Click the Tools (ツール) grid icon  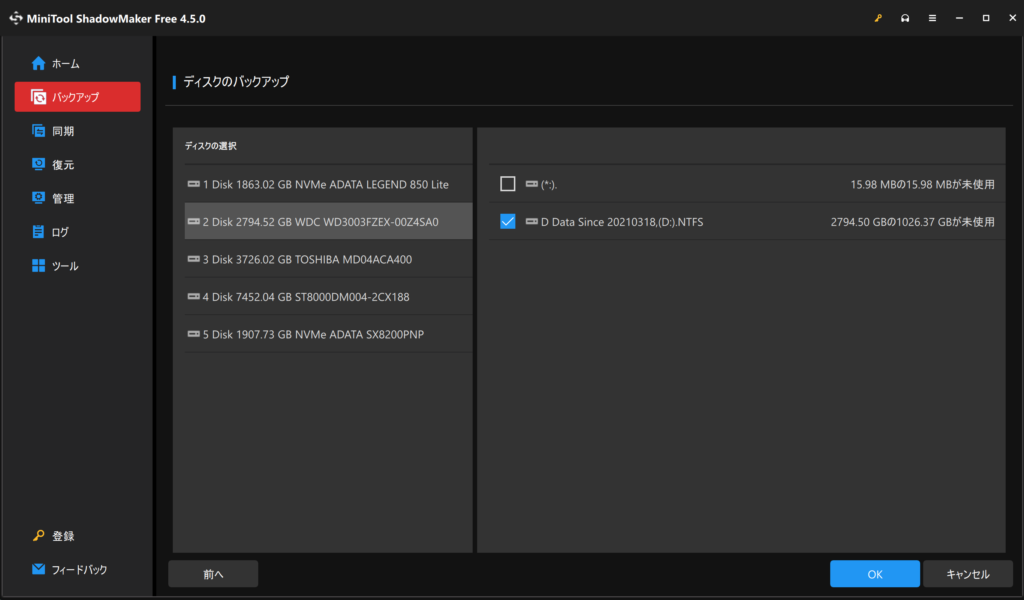(x=39, y=266)
